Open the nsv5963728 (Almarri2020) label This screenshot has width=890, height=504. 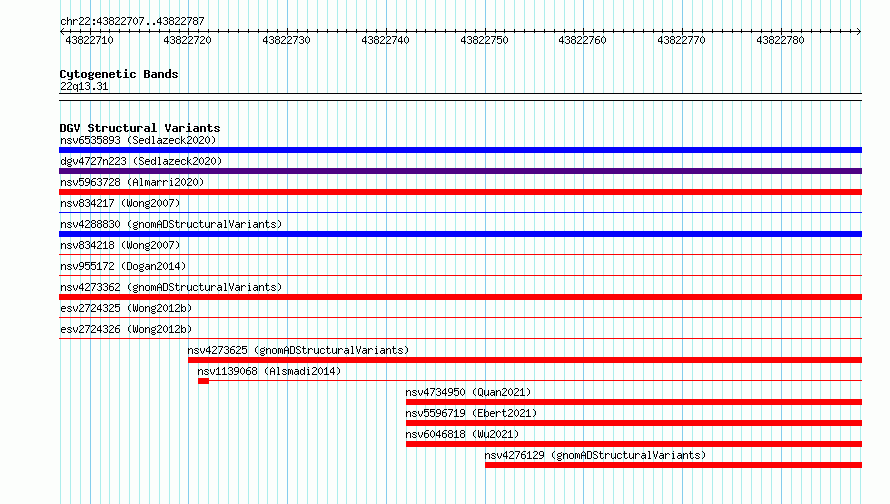[132, 182]
